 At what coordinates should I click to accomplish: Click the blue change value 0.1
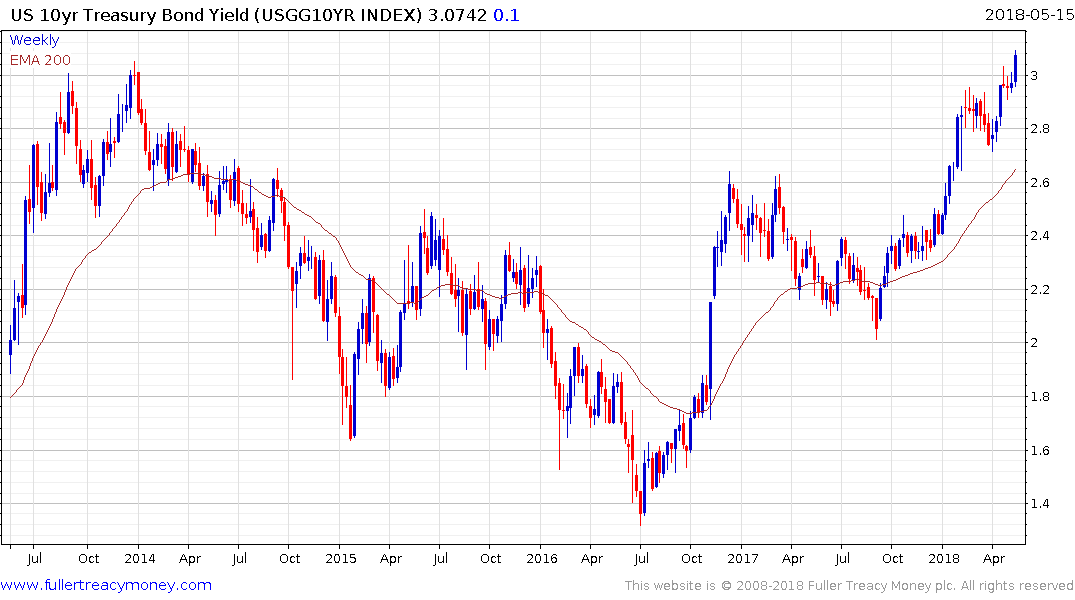point(506,15)
